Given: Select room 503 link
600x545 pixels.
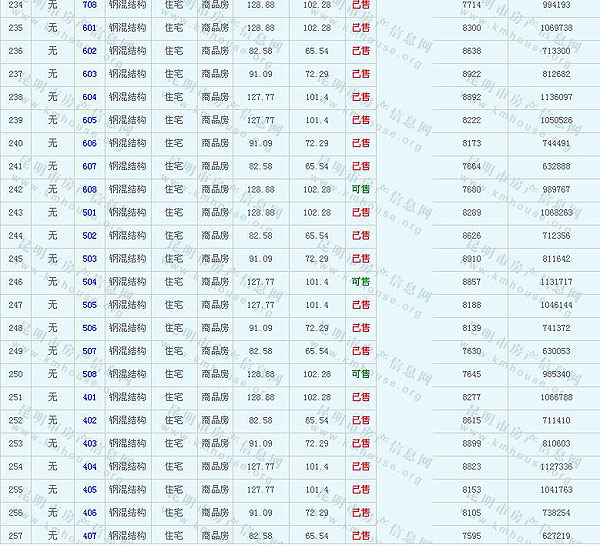Looking at the screenshot, I should tap(90, 259).
